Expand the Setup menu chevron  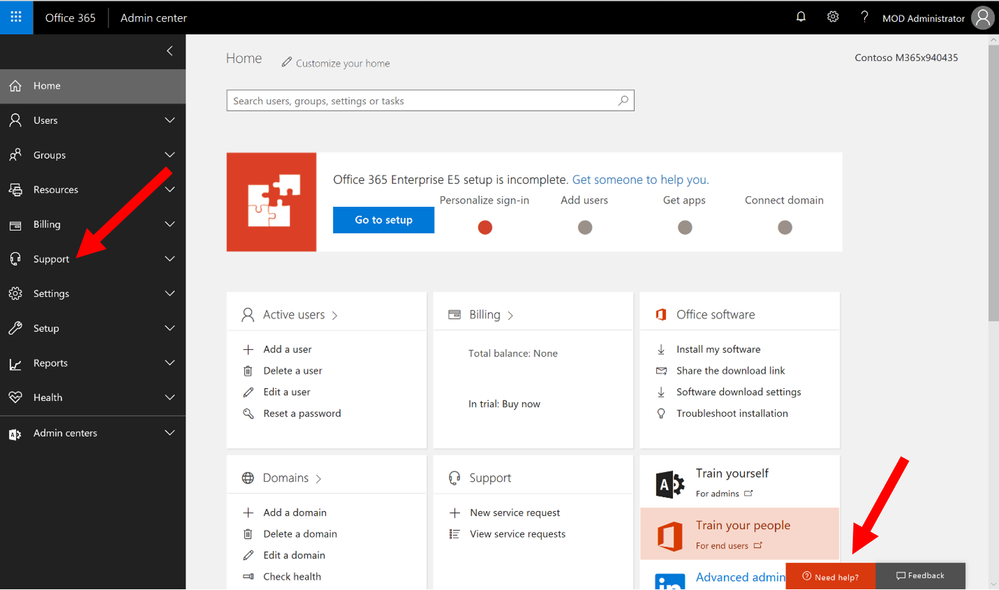click(x=169, y=328)
